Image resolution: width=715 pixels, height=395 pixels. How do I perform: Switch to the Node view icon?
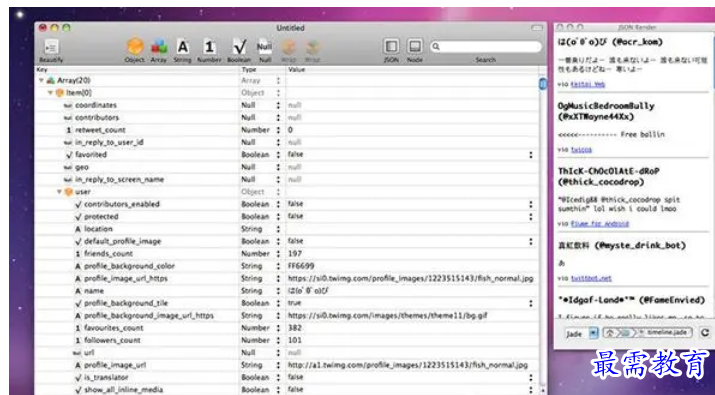pyautogui.click(x=414, y=47)
